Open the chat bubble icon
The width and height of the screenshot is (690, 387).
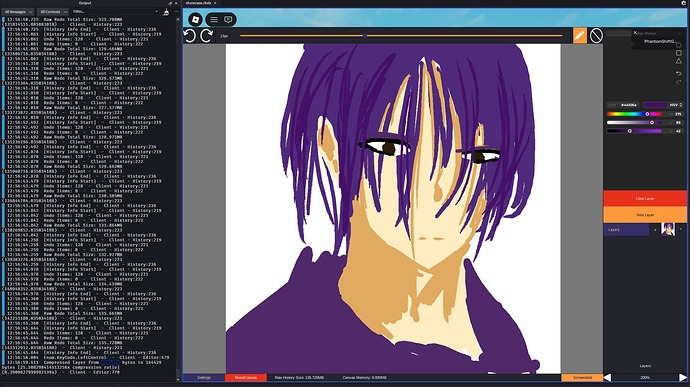click(x=228, y=19)
